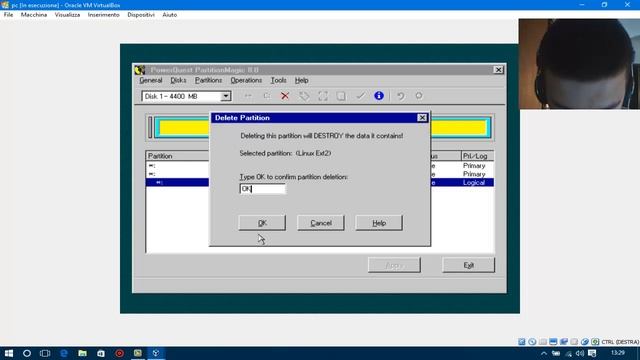Image resolution: width=640 pixels, height=360 pixels.
Task: Open the Aiuto menu
Action: (x=170, y=15)
